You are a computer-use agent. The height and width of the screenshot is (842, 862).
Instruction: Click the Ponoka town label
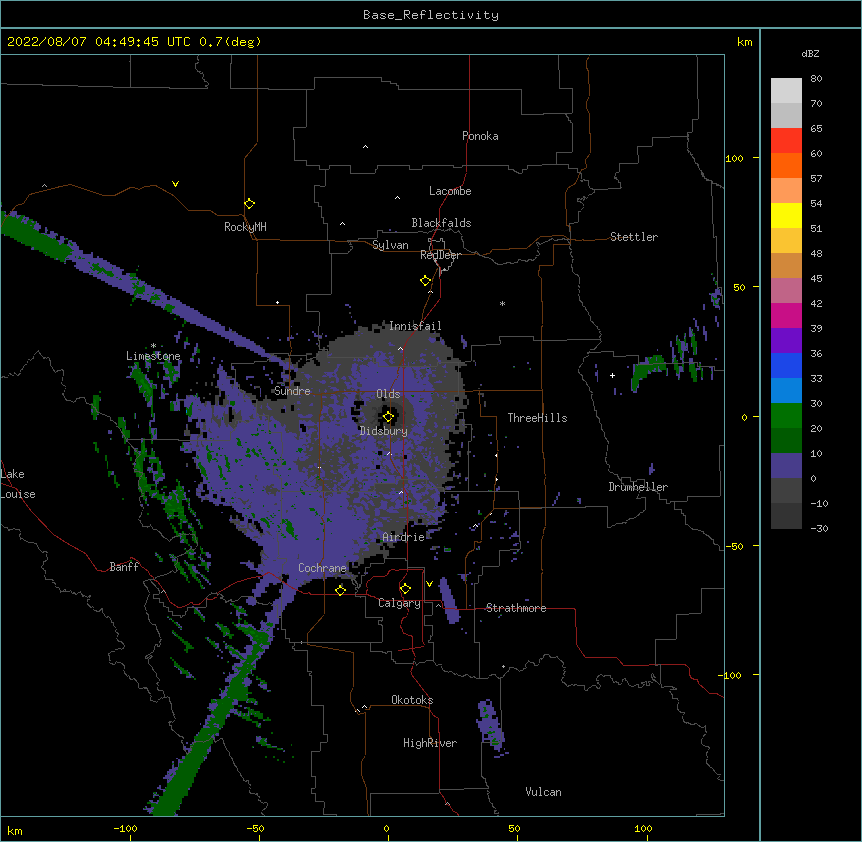tap(480, 136)
